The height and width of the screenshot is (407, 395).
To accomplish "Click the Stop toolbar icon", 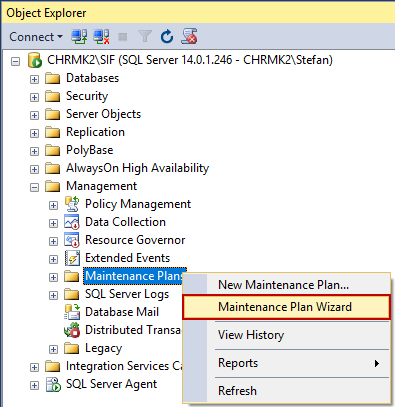I will click(x=123, y=37).
